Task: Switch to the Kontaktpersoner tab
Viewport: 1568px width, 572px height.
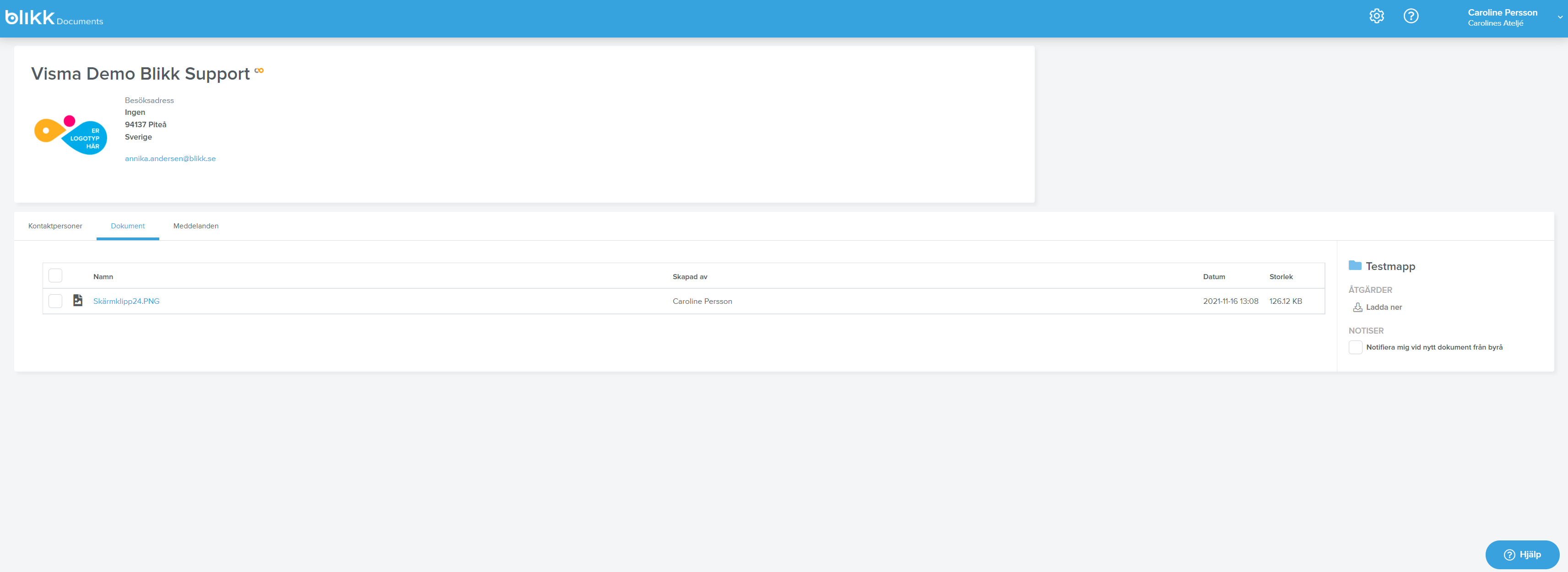Action: [55, 227]
